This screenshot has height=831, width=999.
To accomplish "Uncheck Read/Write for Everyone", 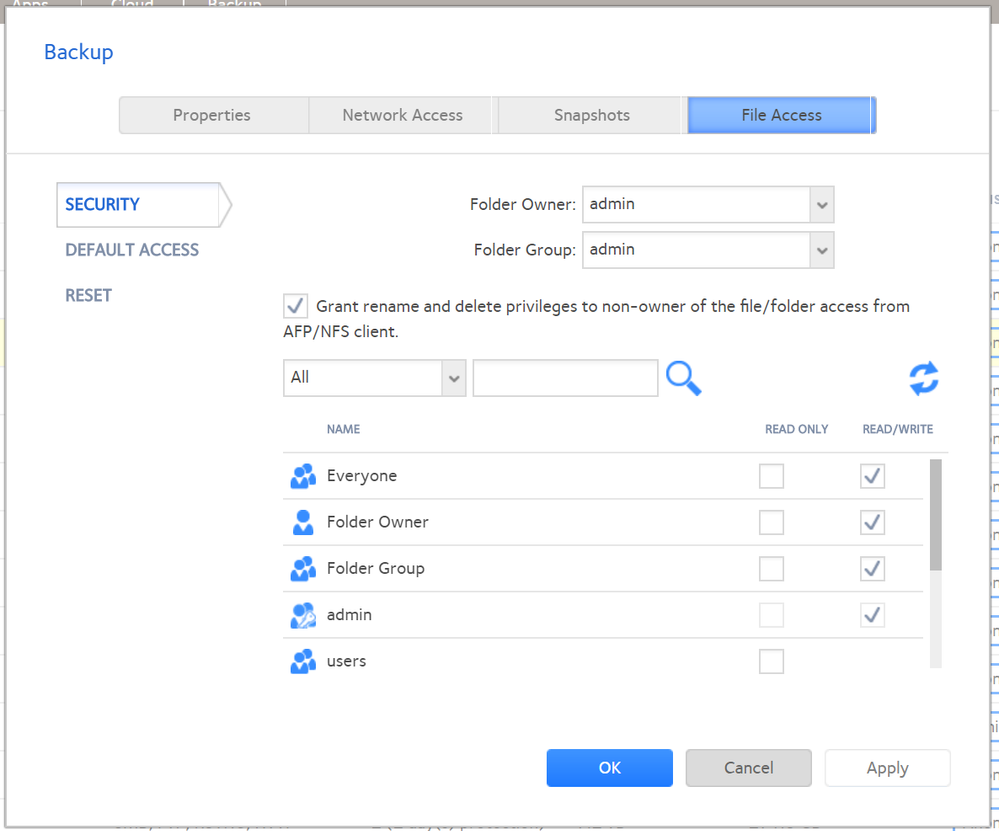I will (872, 476).
